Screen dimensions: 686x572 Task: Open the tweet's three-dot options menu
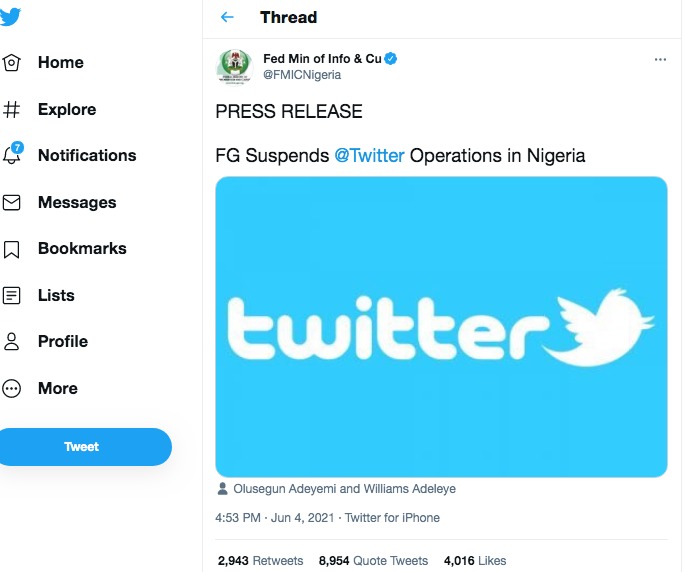pos(660,59)
